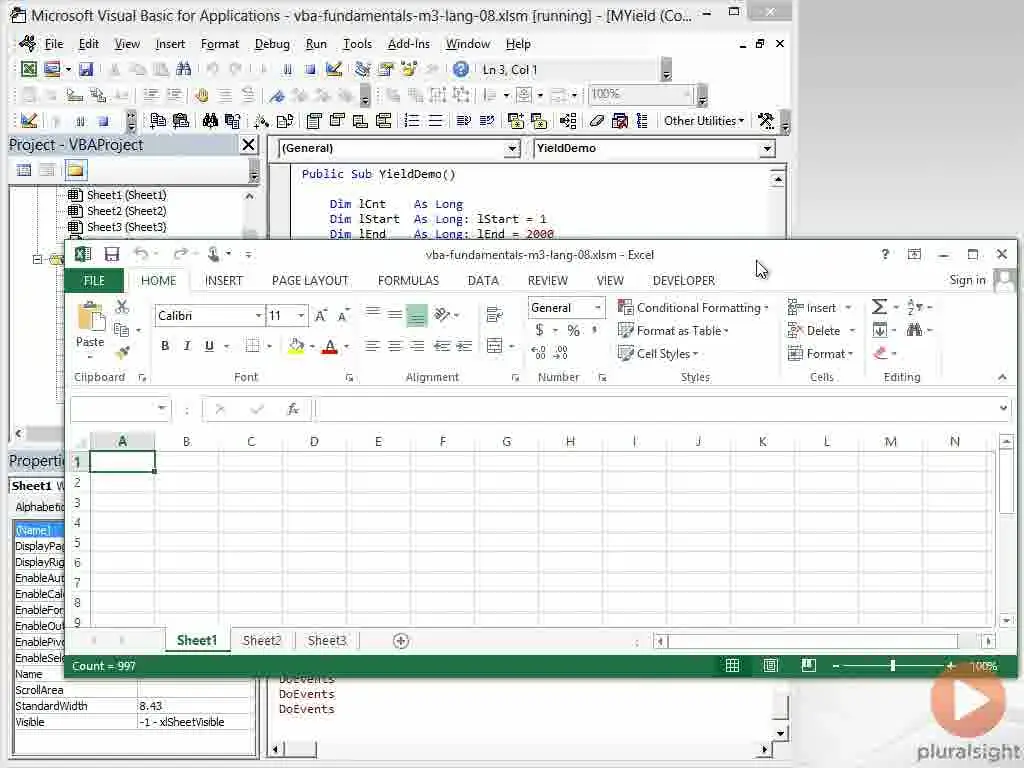Viewport: 1024px width, 768px height.
Task: Click the AutoSum sigma icon
Action: 880,307
